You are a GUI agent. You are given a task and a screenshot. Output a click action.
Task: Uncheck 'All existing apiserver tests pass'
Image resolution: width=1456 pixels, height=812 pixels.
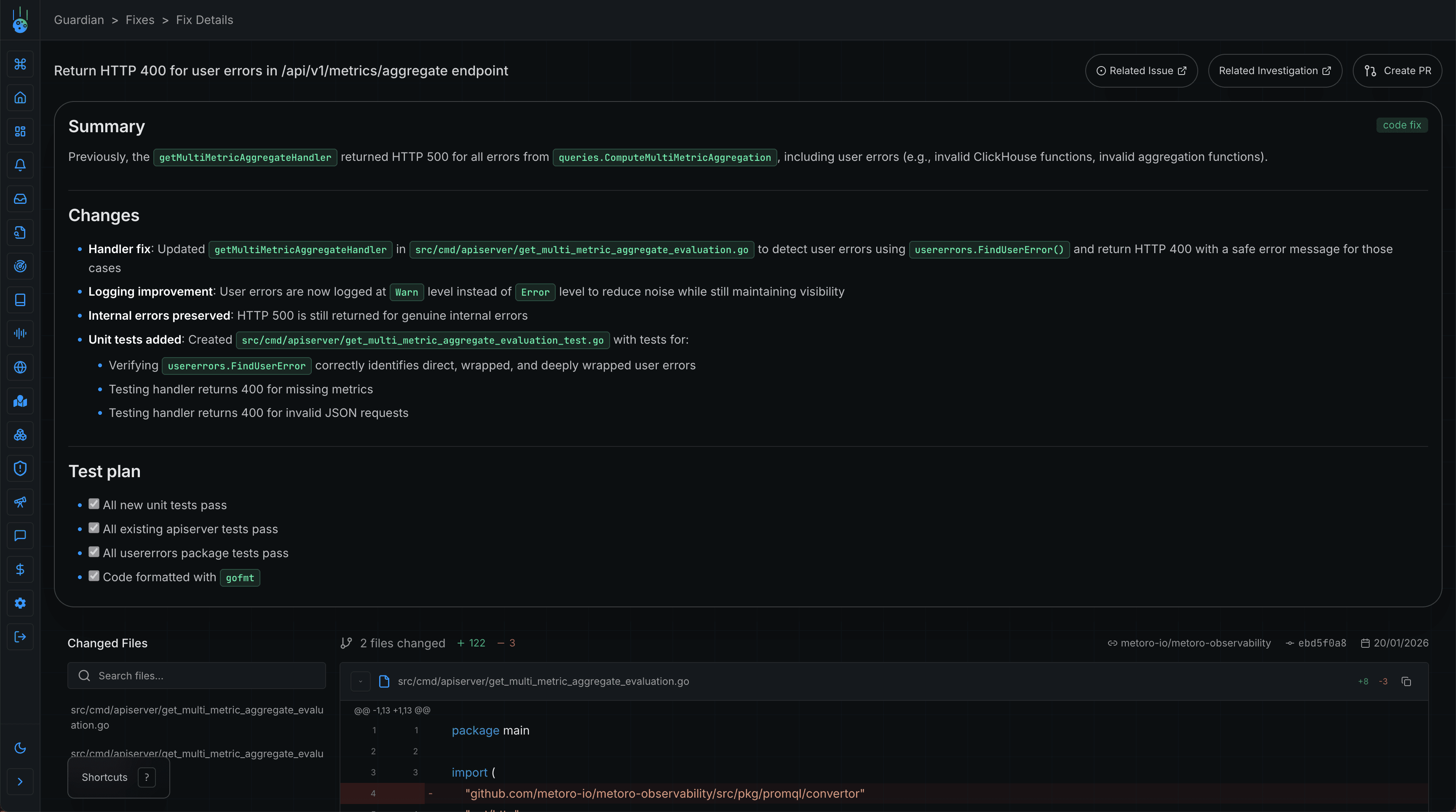tap(94, 528)
